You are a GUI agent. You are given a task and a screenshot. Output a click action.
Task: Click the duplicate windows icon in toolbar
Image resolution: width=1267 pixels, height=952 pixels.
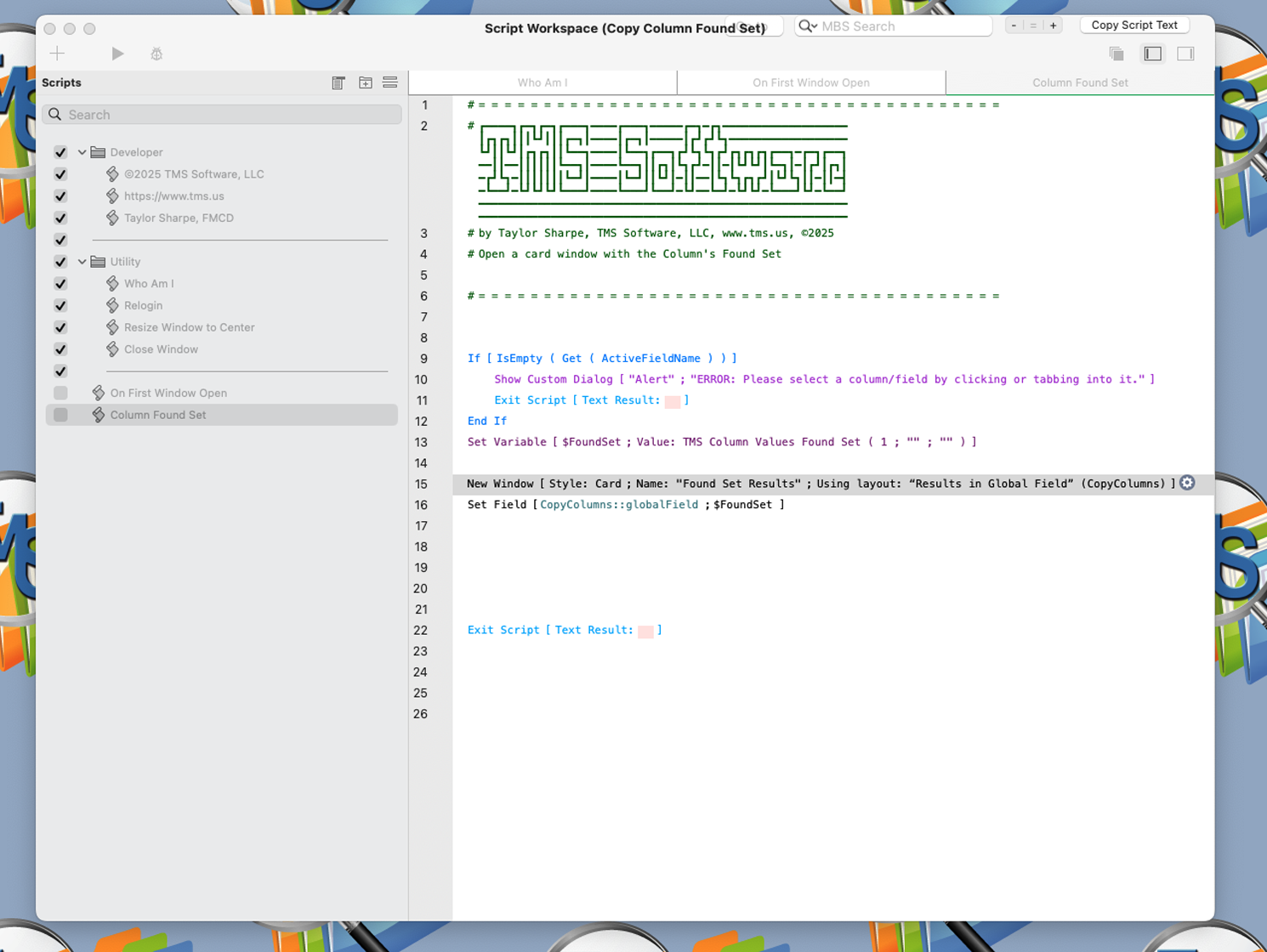pos(1116,54)
